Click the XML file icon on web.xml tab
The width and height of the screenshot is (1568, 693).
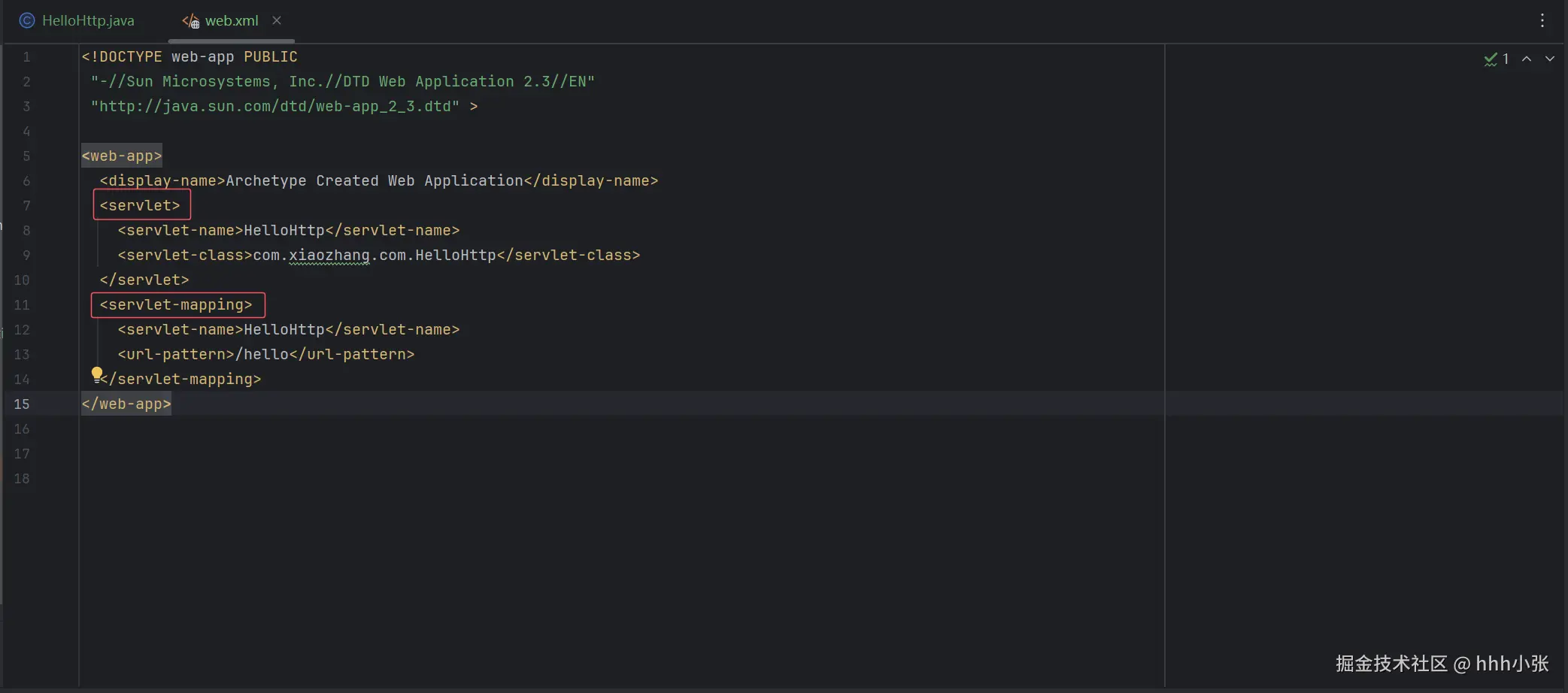point(191,21)
